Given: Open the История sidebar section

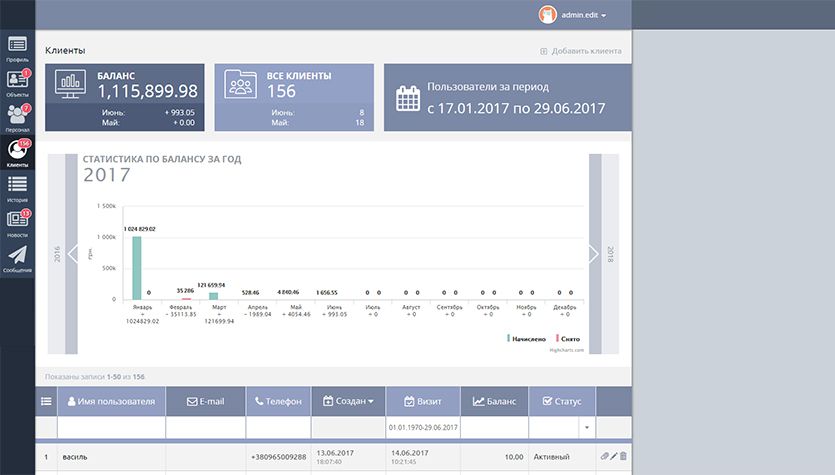Looking at the screenshot, I should click(18, 189).
